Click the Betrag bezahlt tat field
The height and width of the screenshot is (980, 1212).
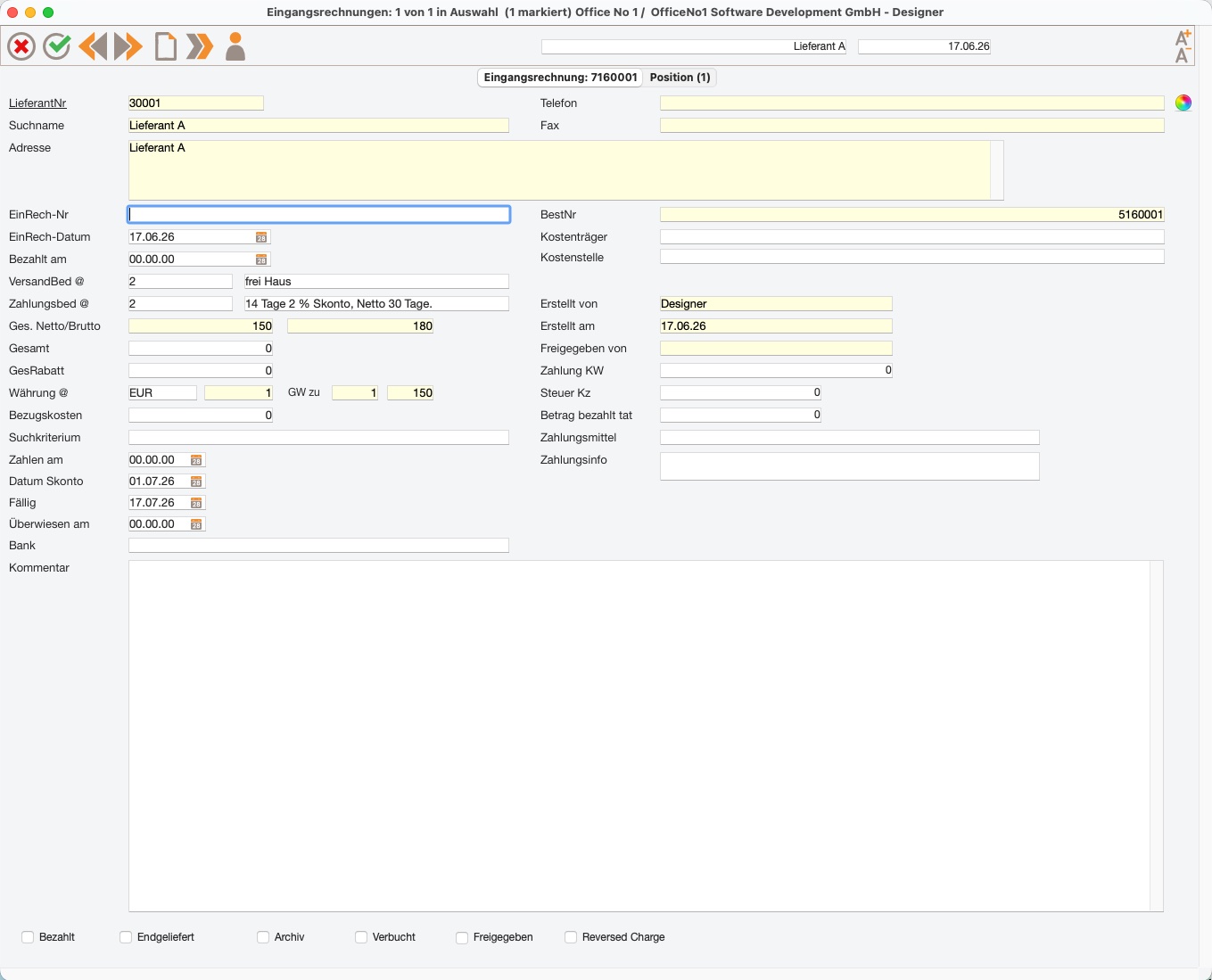point(740,415)
